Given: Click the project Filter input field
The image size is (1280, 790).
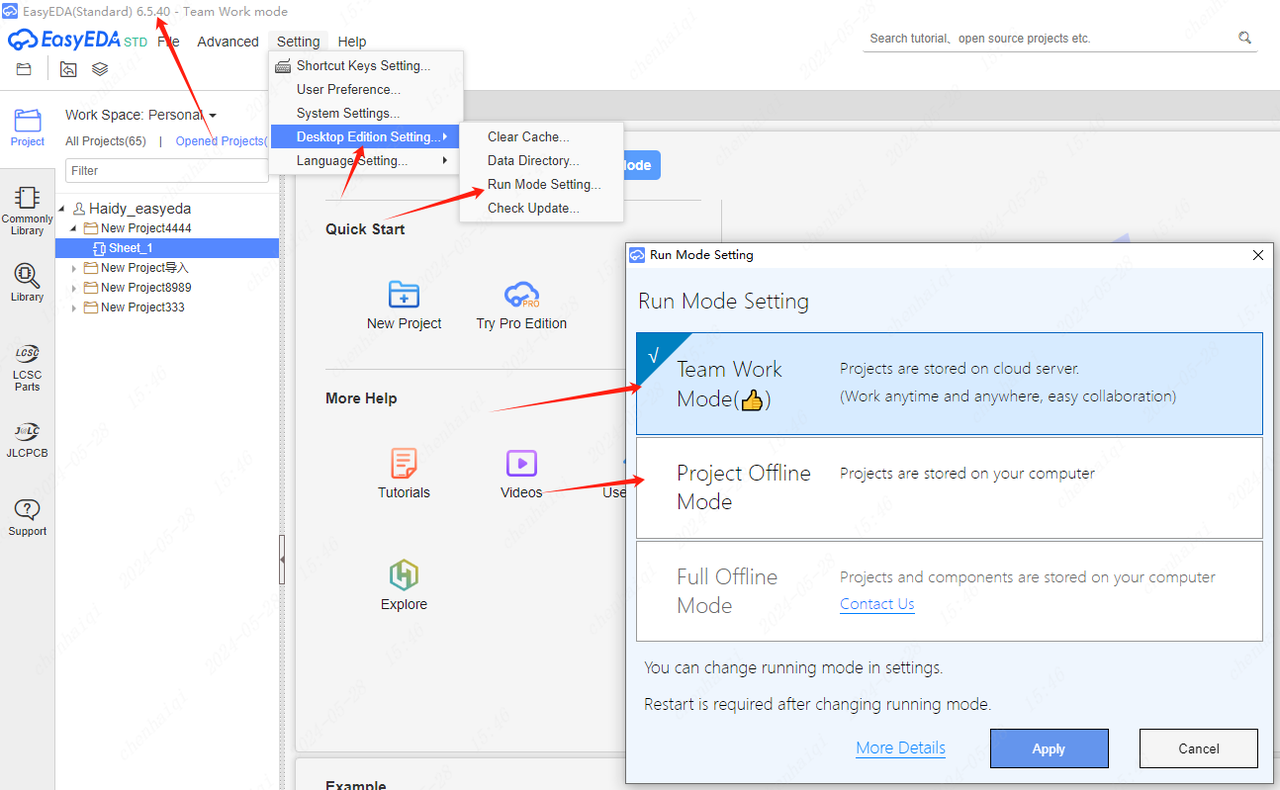Looking at the screenshot, I should click(x=167, y=171).
